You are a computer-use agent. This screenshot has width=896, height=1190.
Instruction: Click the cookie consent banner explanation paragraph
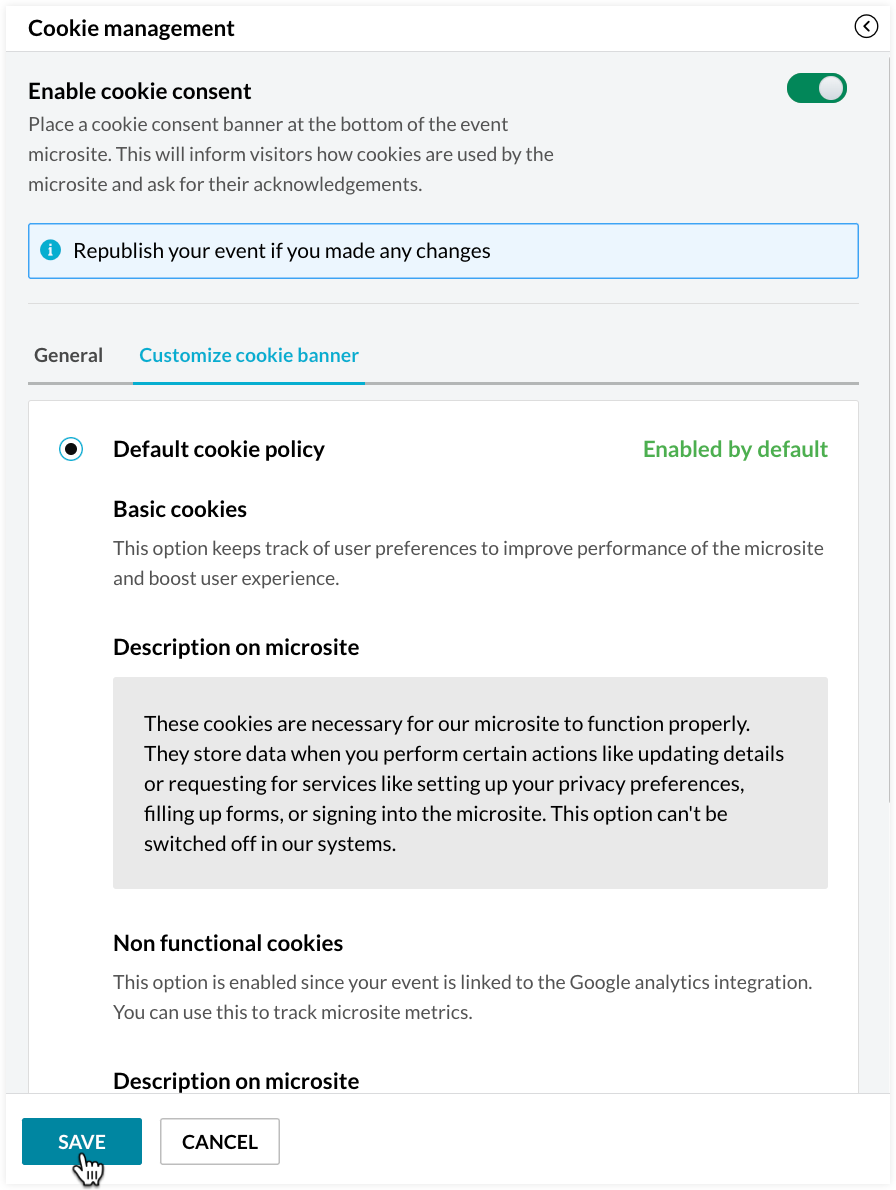[291, 155]
